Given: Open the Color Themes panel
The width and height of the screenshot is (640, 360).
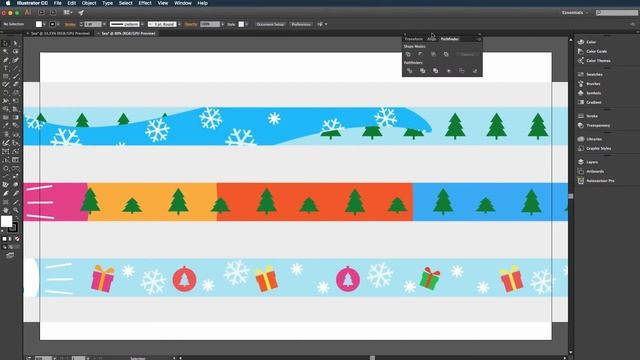Looking at the screenshot, I should [594, 61].
